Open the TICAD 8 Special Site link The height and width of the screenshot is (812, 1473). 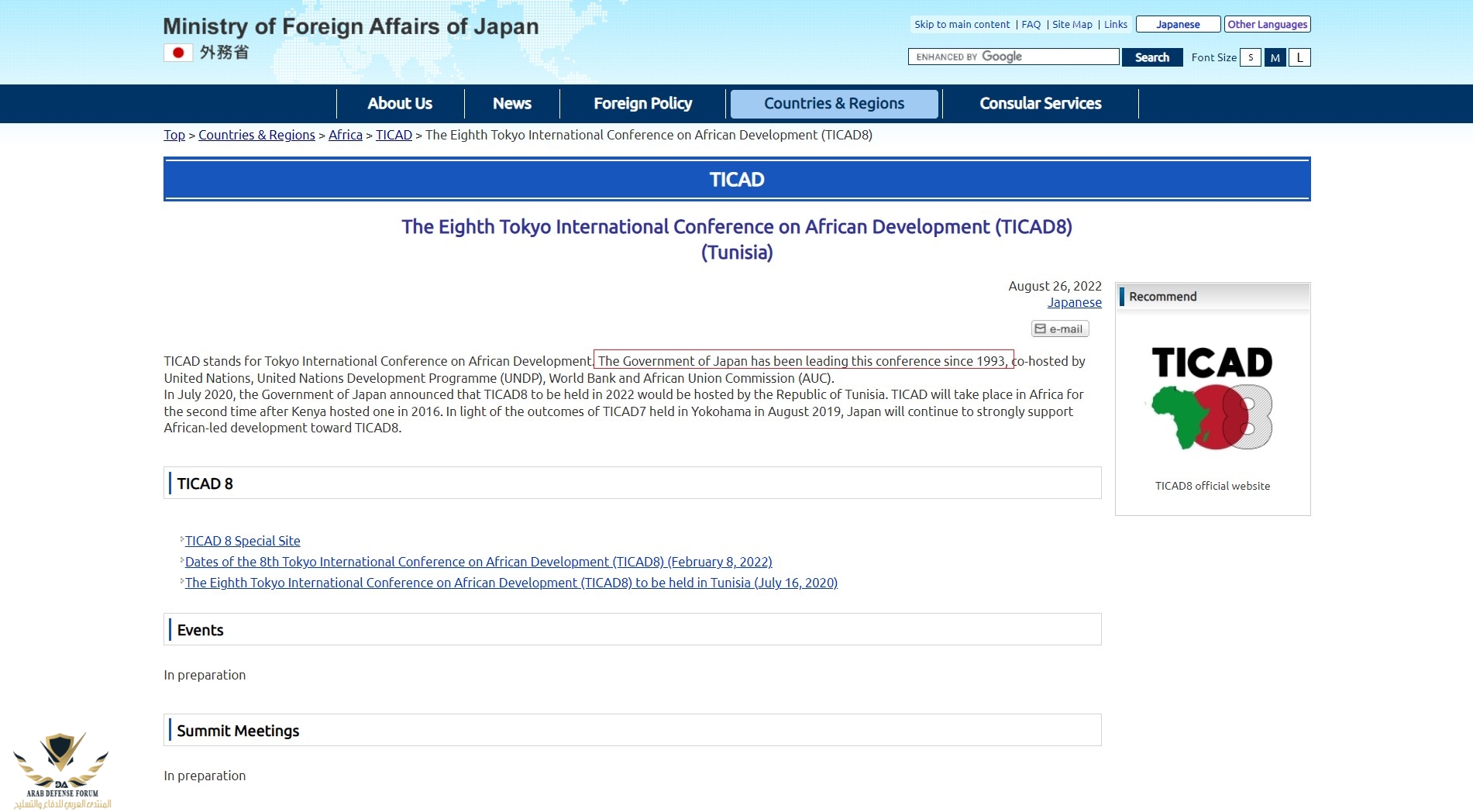[243, 541]
